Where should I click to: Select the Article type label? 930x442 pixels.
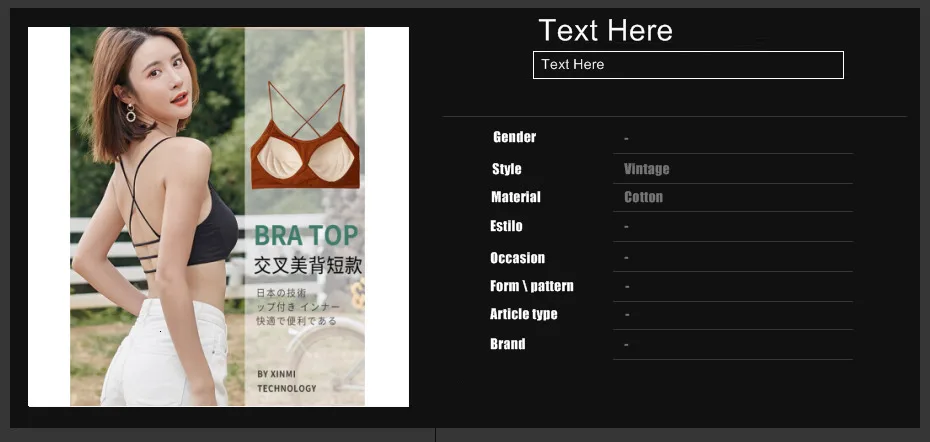523,314
